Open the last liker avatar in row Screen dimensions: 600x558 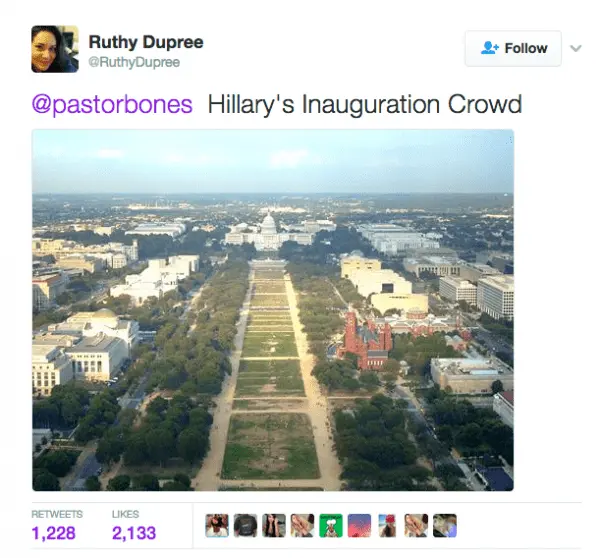click(445, 525)
